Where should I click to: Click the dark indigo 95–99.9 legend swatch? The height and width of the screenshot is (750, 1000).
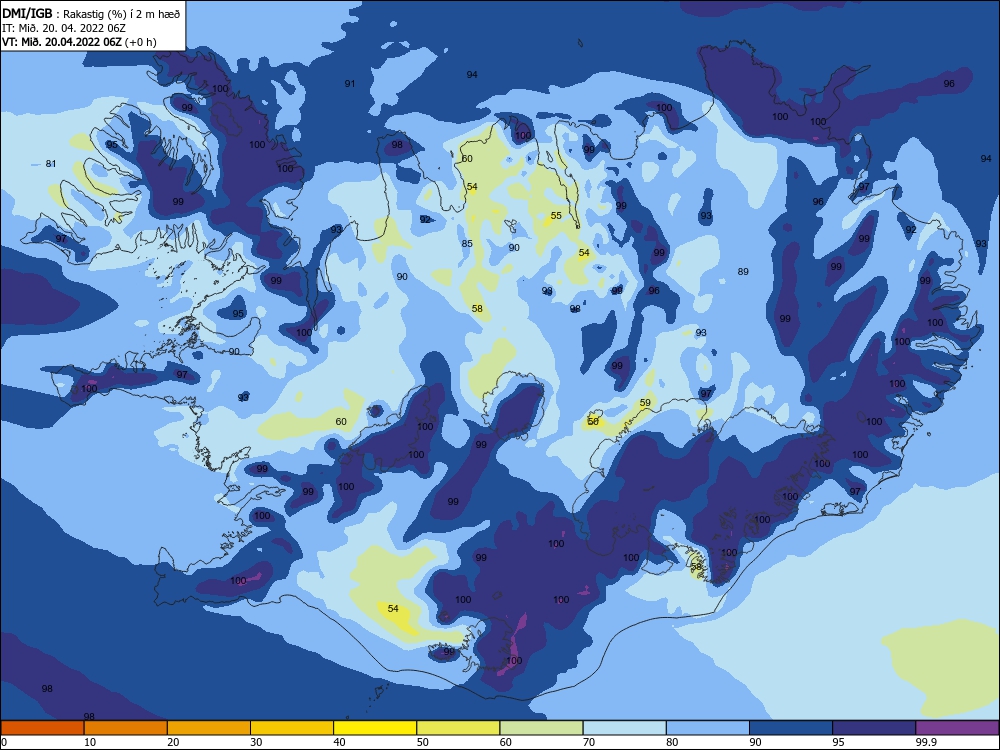[x=874, y=728]
